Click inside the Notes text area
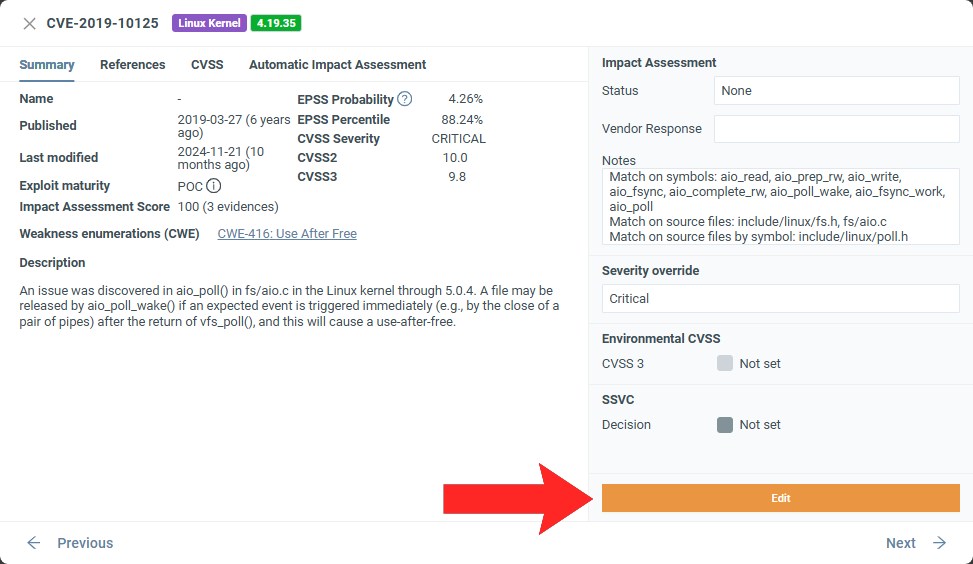The height and width of the screenshot is (564, 973). (780, 207)
